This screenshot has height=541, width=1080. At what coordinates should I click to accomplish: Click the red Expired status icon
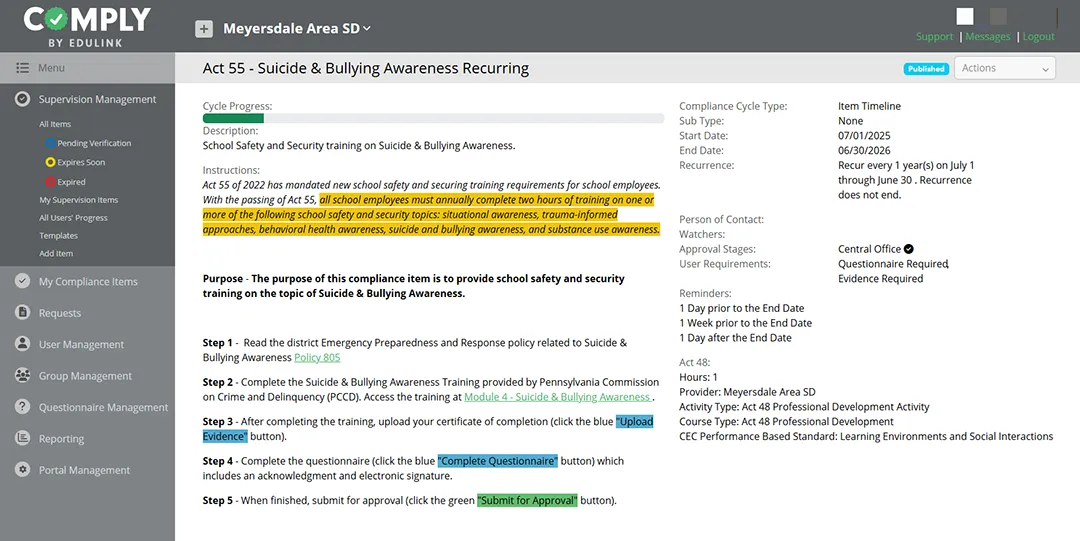tap(50, 182)
